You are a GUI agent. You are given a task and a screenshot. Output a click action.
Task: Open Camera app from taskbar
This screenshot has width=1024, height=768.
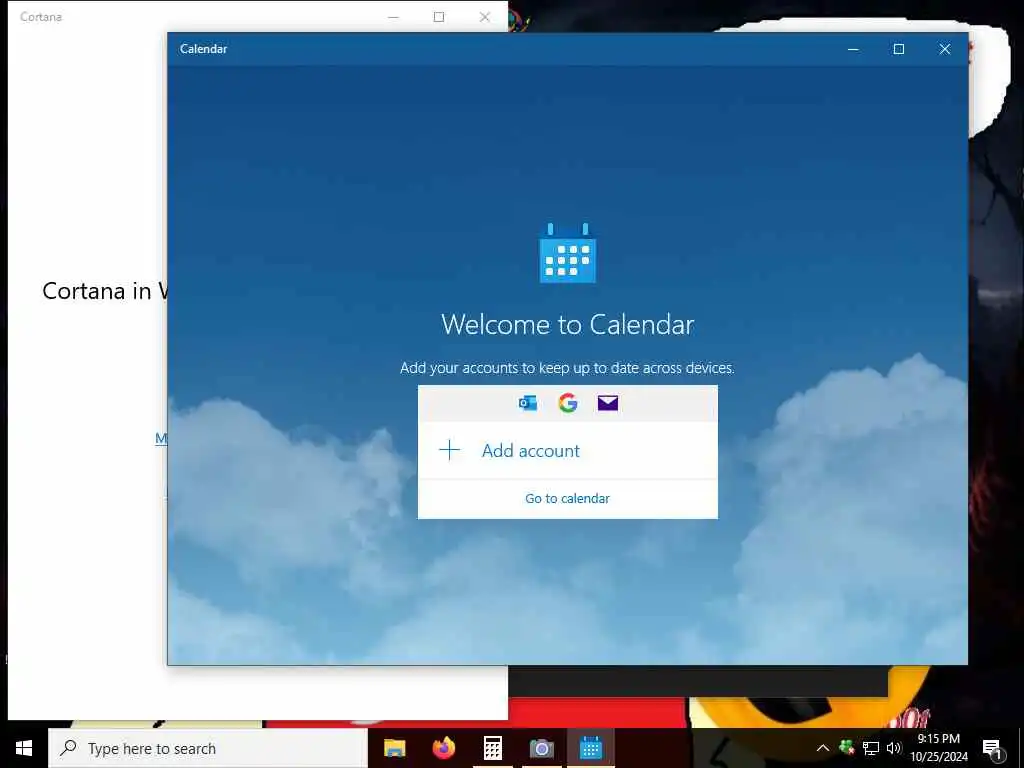(541, 748)
